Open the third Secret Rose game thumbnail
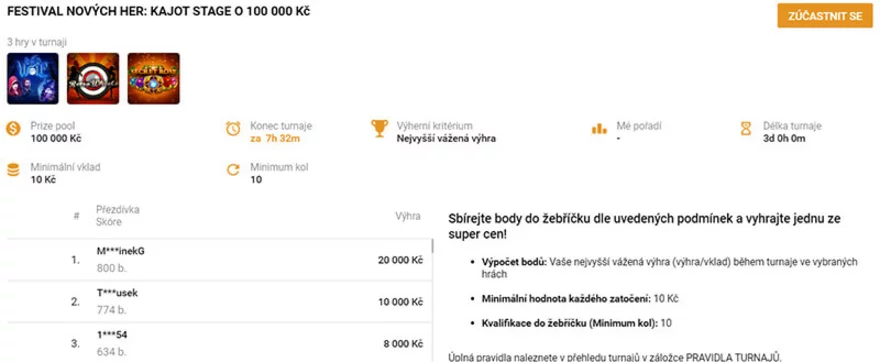Image resolution: width=880 pixels, height=362 pixels. coord(153,79)
